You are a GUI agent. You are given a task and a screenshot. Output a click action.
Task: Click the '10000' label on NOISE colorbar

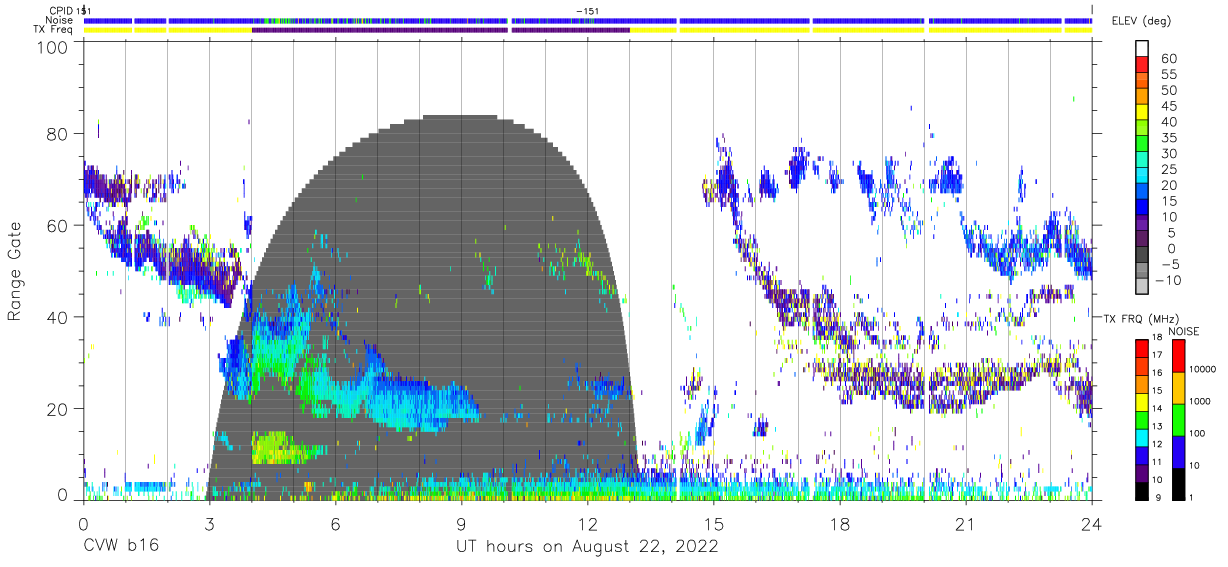(x=1203, y=370)
